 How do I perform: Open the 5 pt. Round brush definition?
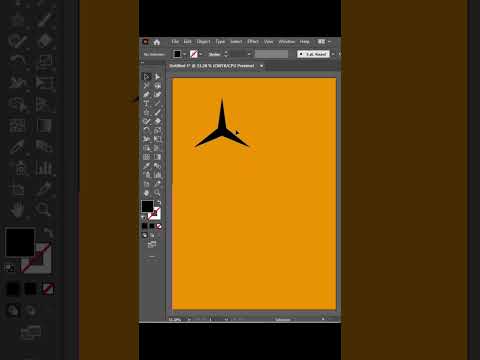pos(313,54)
